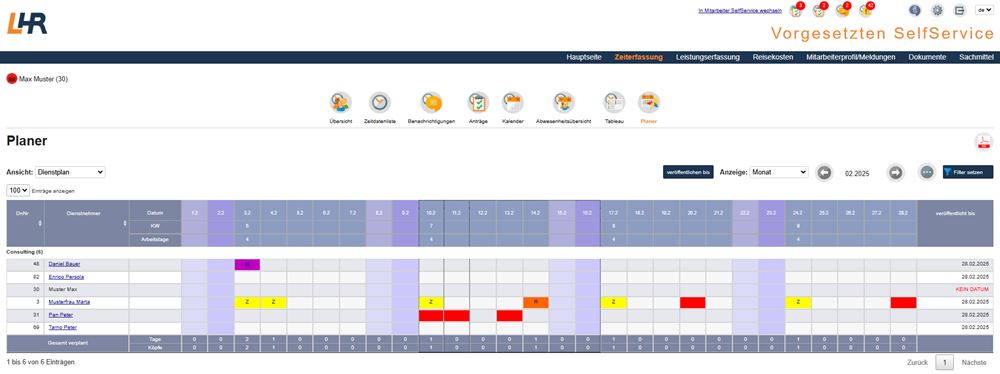Click the help speech-bubble icon
Image resolution: width=1000 pixels, height=374 pixels.
coord(914,10)
